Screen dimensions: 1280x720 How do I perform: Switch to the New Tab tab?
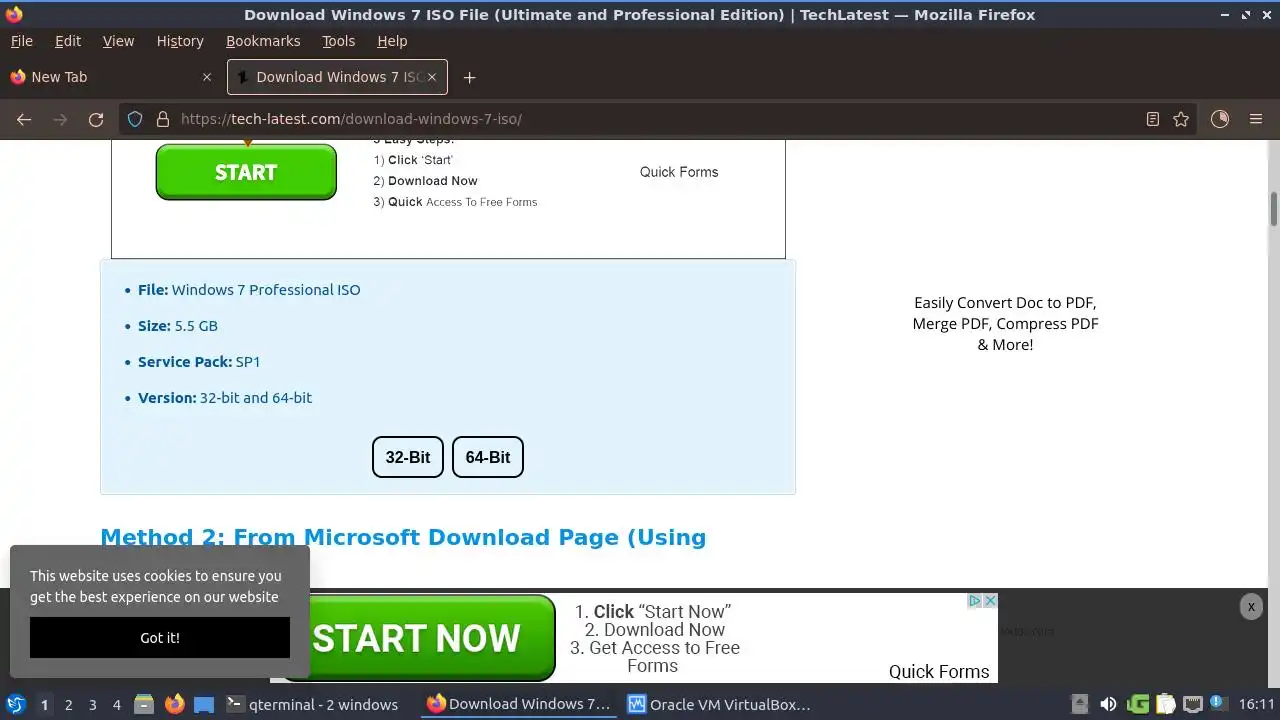[110, 77]
